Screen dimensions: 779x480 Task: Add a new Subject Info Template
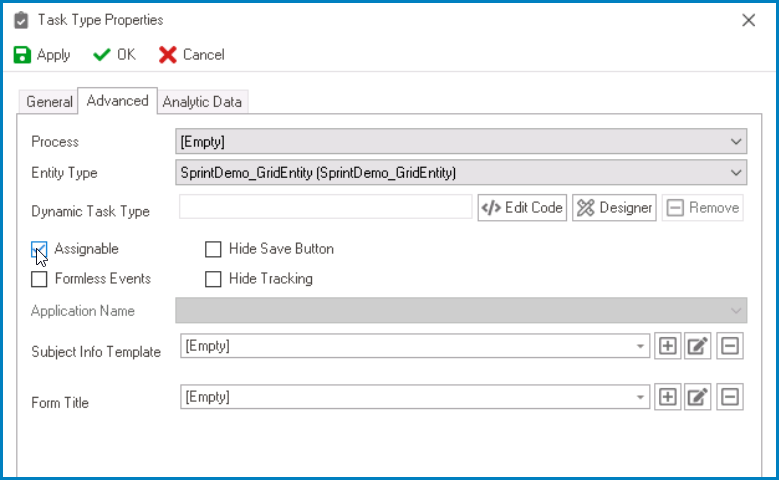[x=667, y=347]
